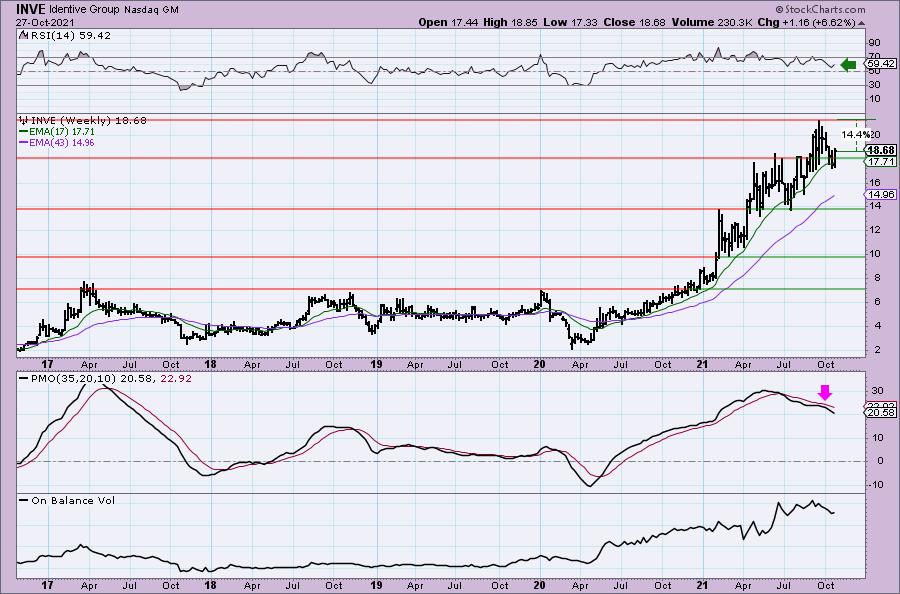Click the line icon before the RSI(14) legend
This screenshot has height=594, width=900.
pos(22,35)
